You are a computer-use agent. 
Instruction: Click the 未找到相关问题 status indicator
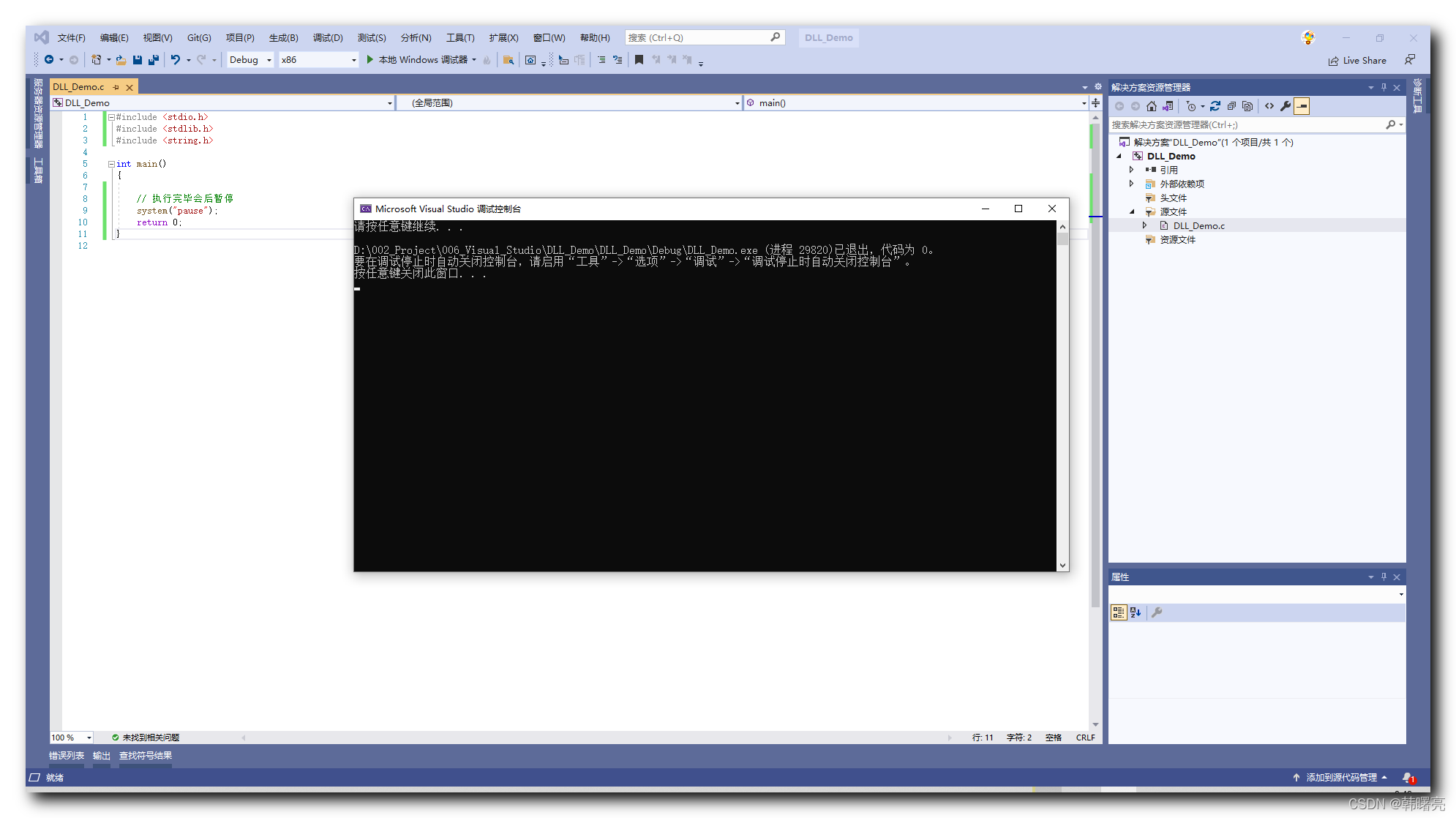point(146,738)
